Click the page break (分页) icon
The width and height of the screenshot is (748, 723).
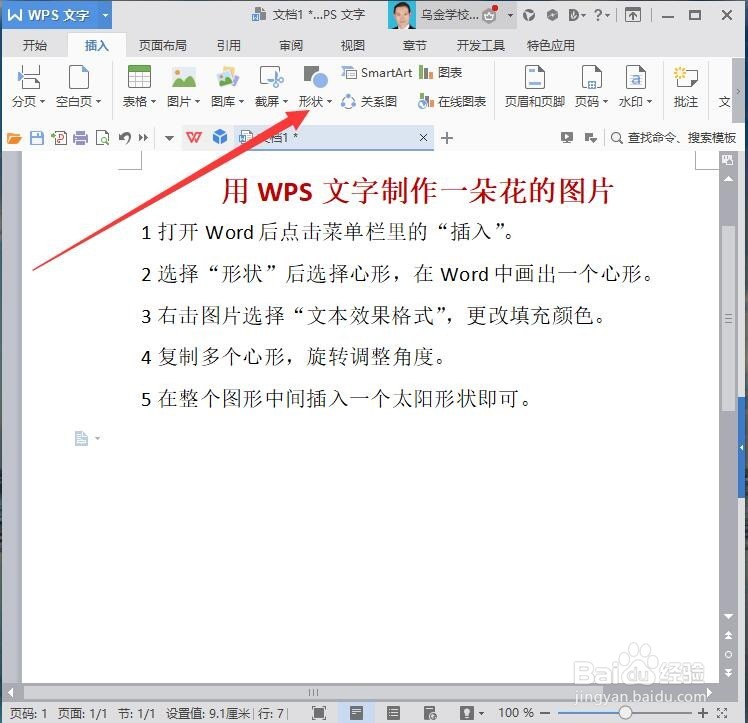click(x=28, y=77)
